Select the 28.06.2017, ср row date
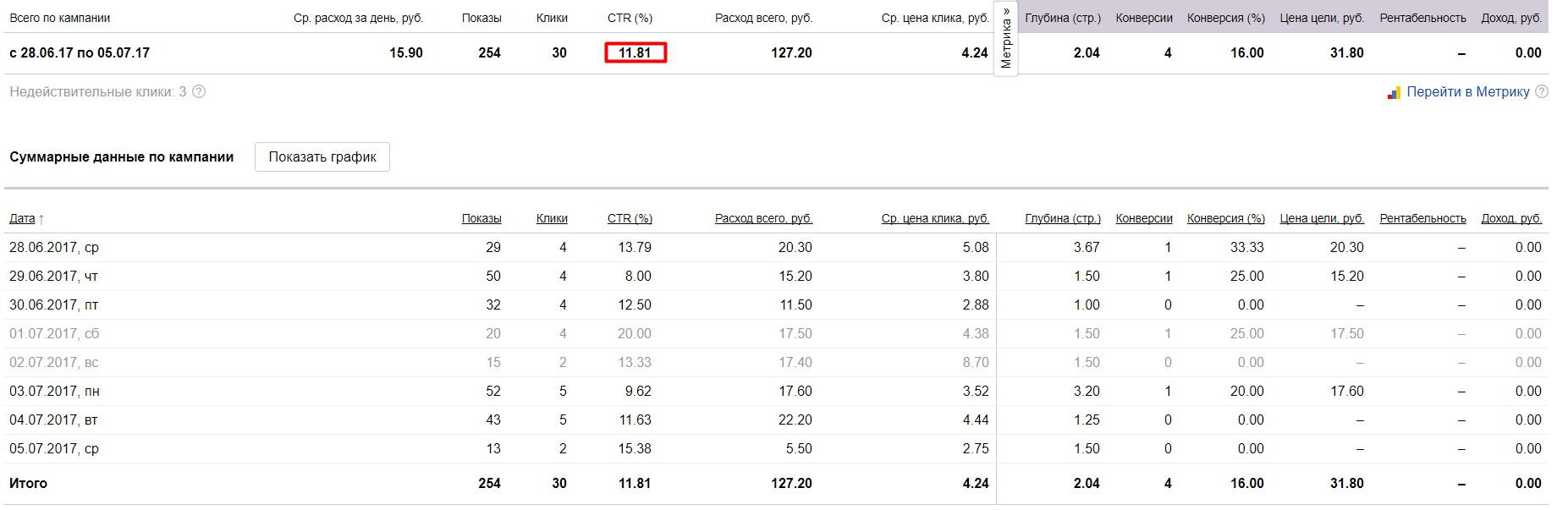 (x=54, y=247)
